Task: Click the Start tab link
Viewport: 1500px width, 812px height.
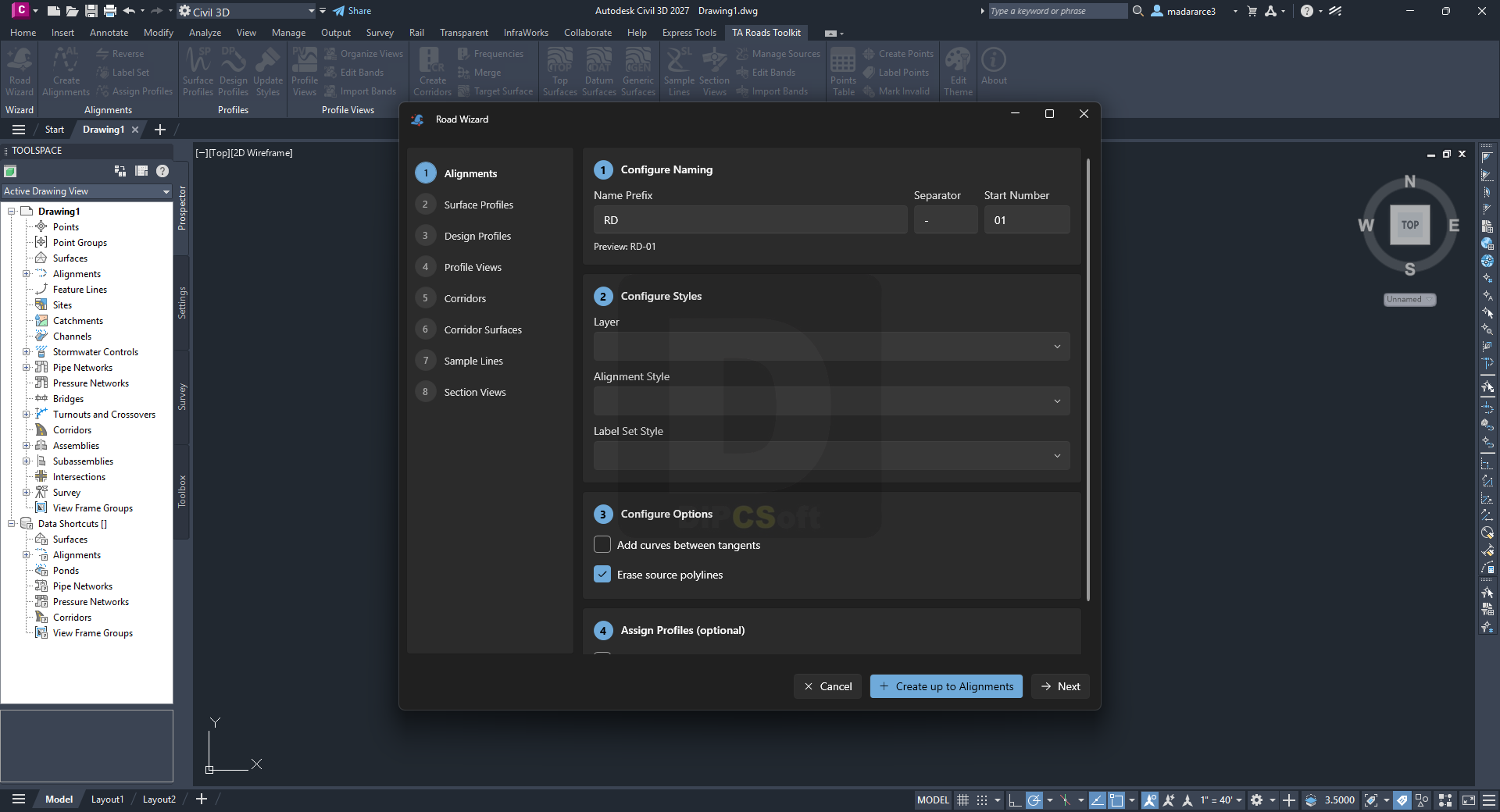Action: click(54, 130)
